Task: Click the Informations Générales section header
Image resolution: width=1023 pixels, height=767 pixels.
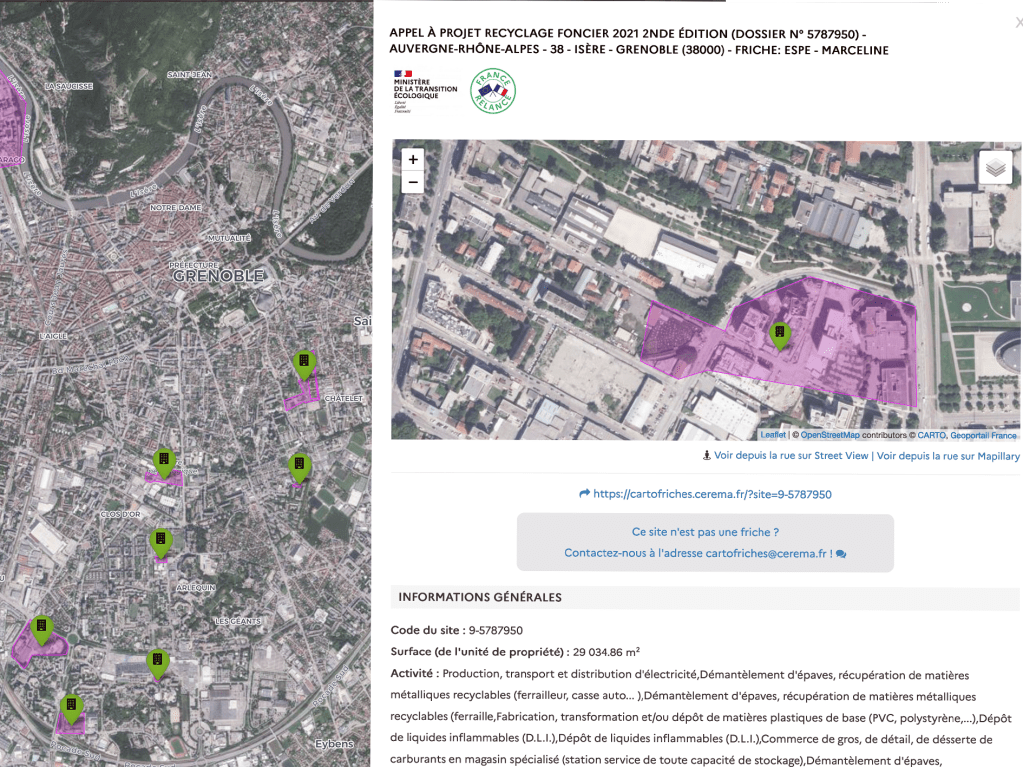Action: (480, 598)
